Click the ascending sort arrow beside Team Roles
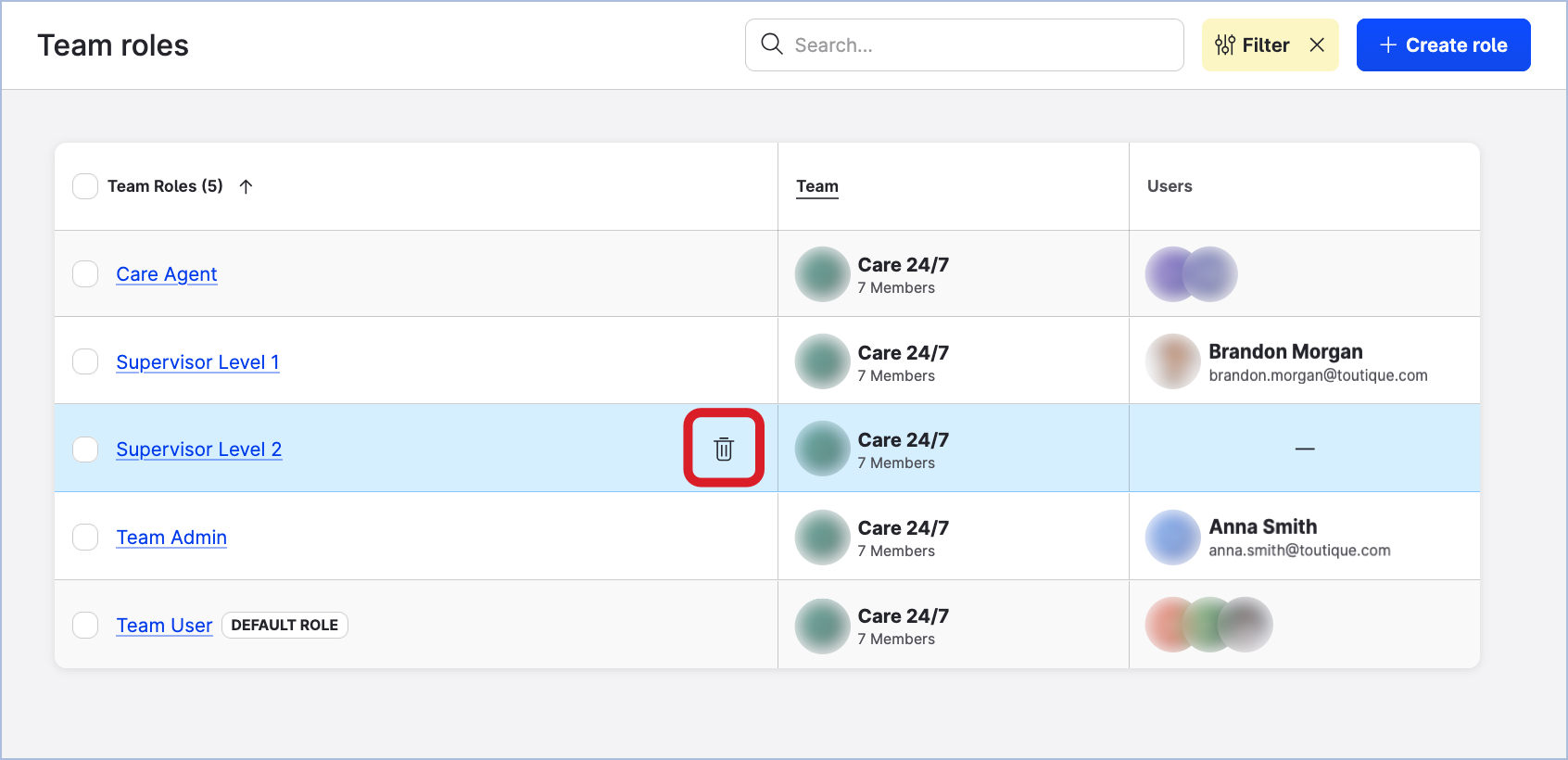Screen dimensions: 1568x760 (x=246, y=186)
